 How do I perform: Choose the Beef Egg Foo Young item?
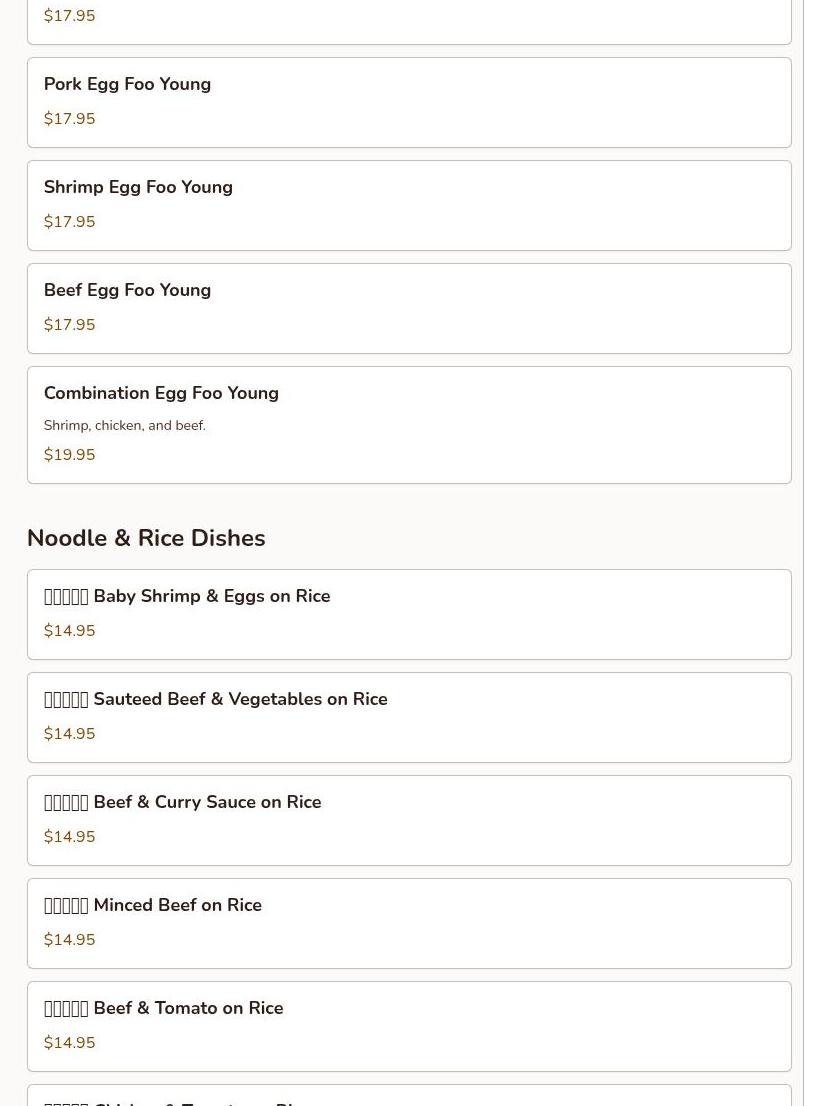[127, 291]
